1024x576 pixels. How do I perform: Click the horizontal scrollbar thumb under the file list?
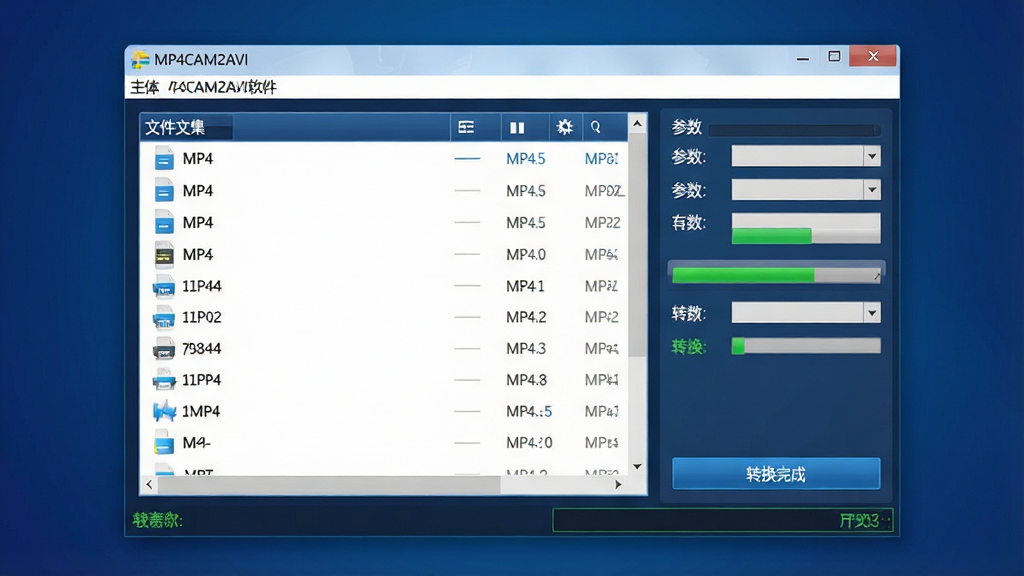329,485
